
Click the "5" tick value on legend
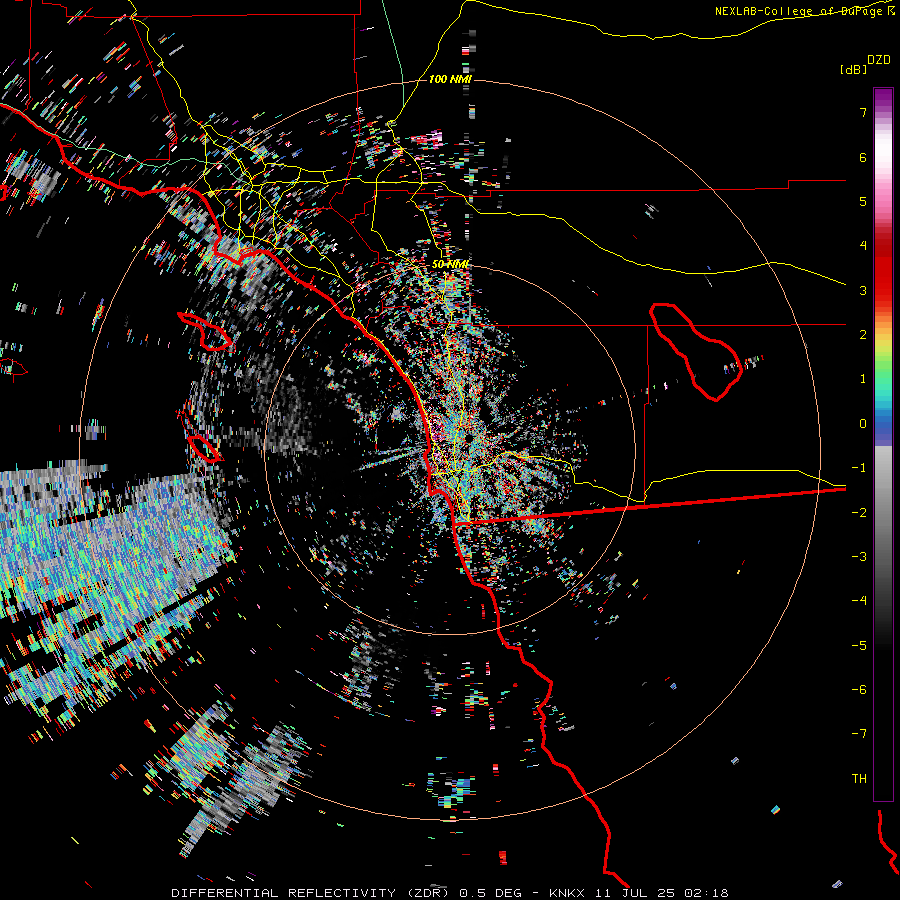863,201
